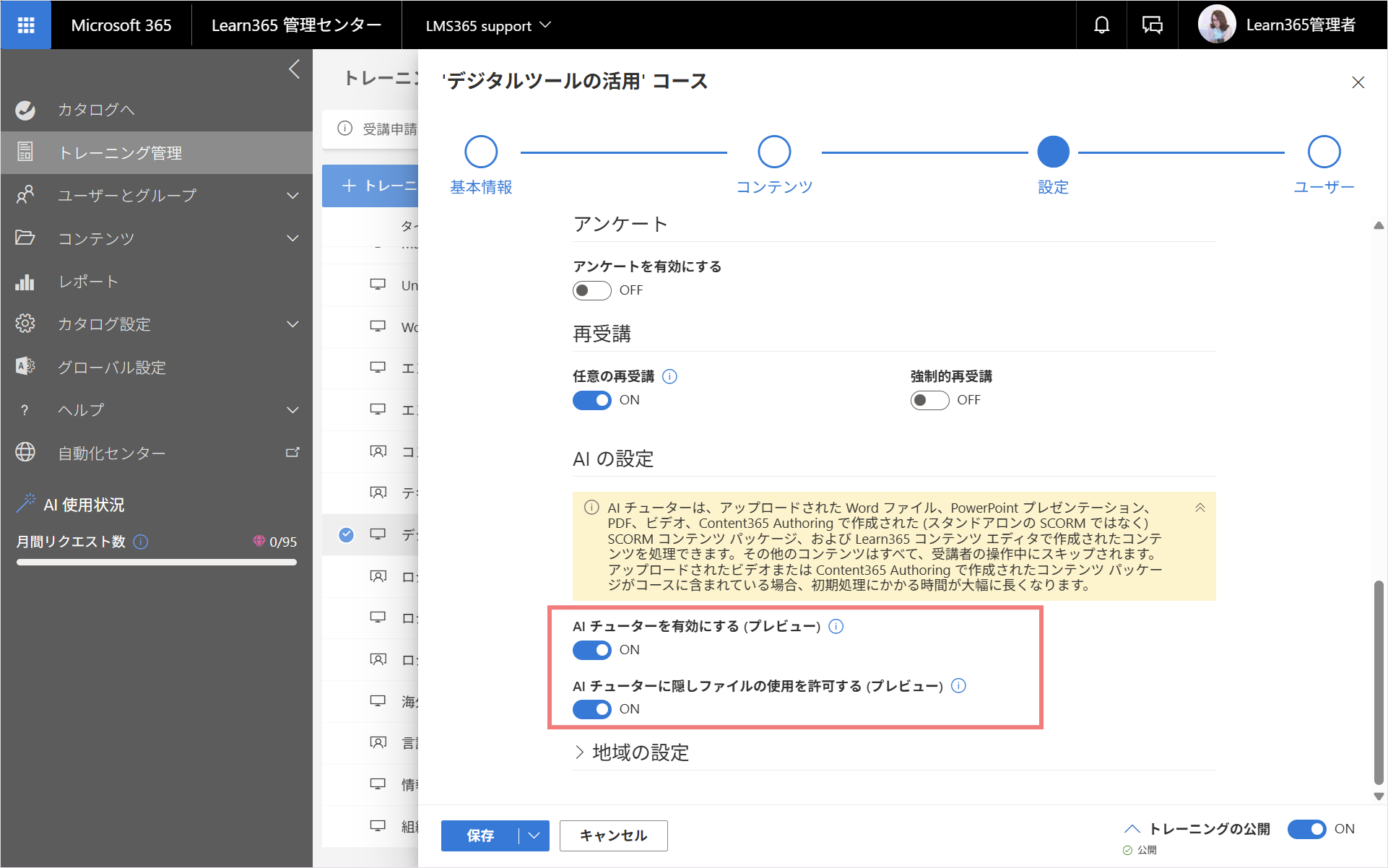This screenshot has width=1388, height=868.
Task: Open the 保存 button dropdown arrow
Action: coord(534,836)
